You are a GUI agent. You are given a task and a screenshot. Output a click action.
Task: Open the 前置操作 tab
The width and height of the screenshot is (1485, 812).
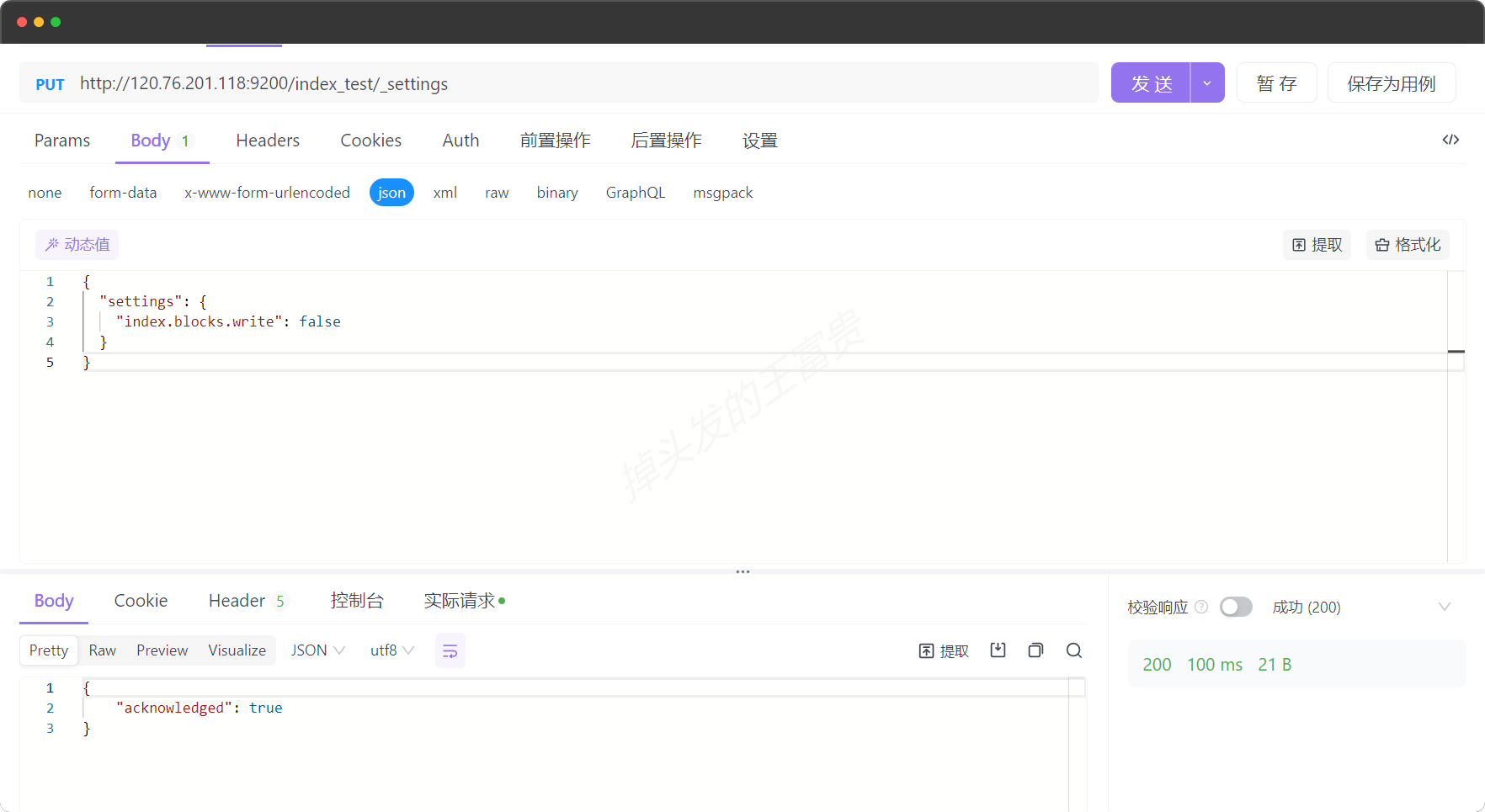(555, 141)
